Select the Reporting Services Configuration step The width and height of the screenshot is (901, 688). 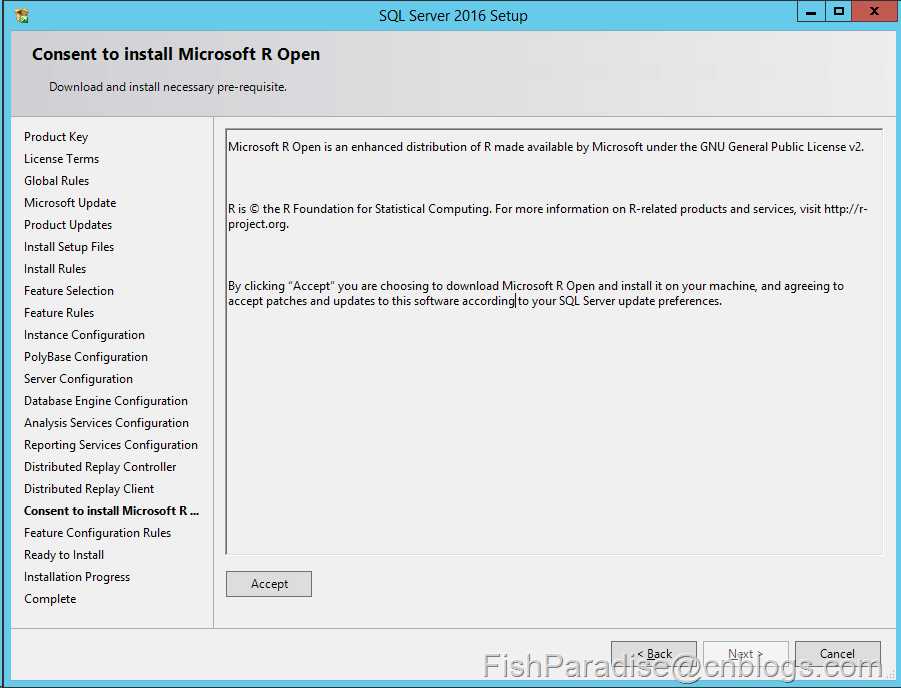click(111, 445)
